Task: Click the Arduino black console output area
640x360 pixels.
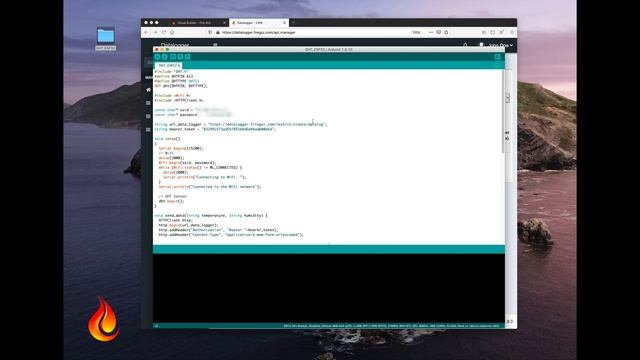Action: tap(329, 288)
